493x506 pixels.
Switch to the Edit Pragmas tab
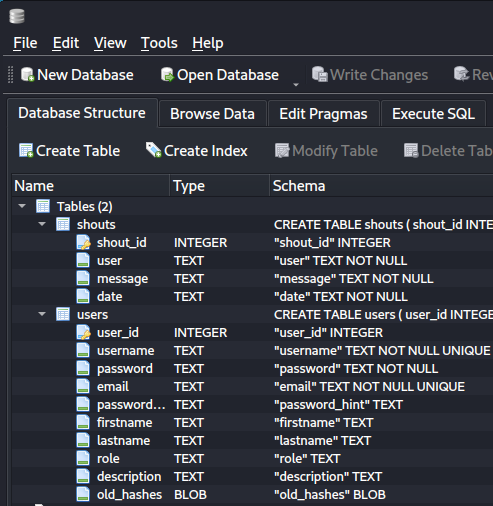(x=323, y=114)
